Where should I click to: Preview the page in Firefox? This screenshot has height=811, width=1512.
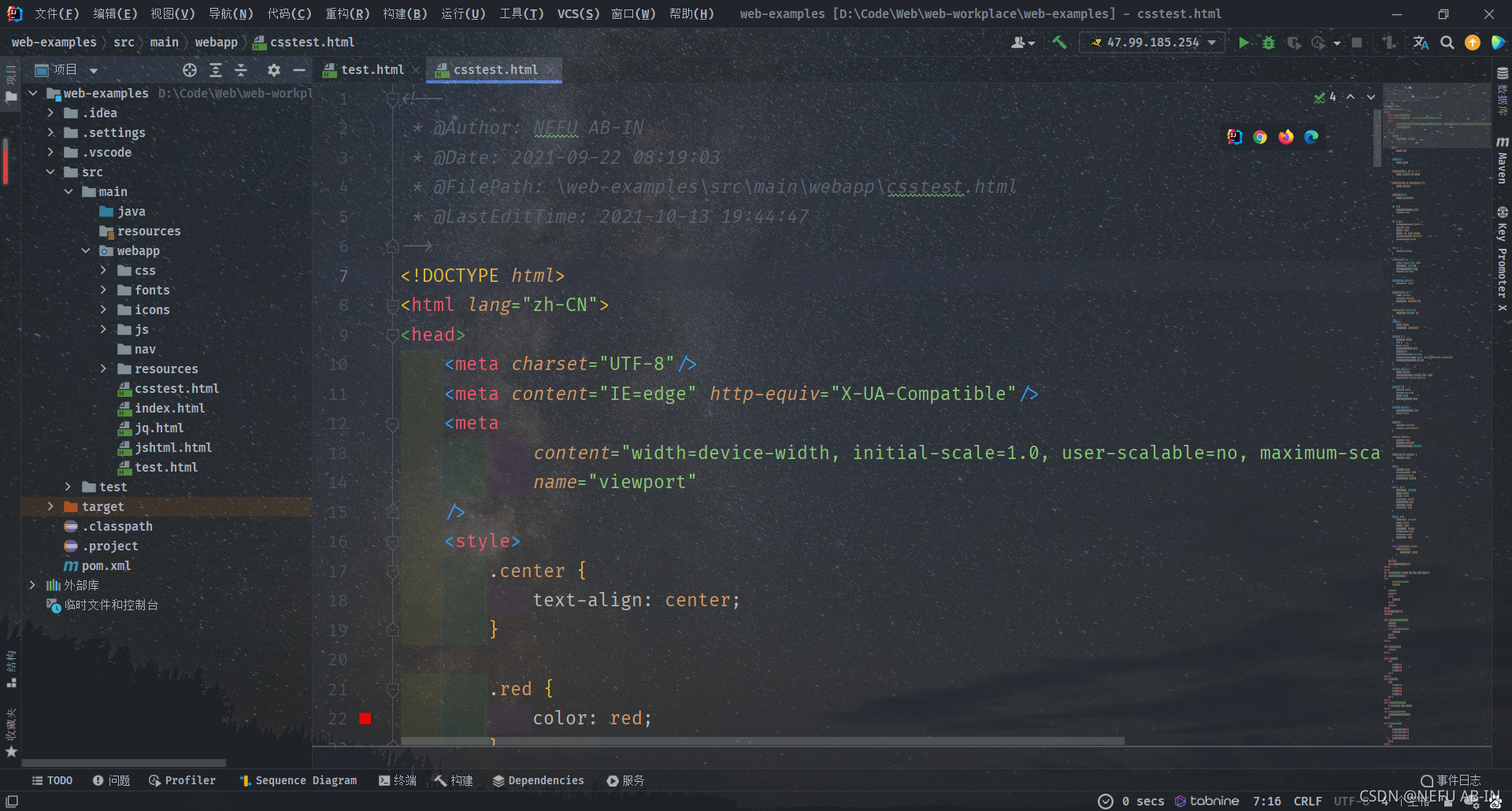click(x=1286, y=137)
